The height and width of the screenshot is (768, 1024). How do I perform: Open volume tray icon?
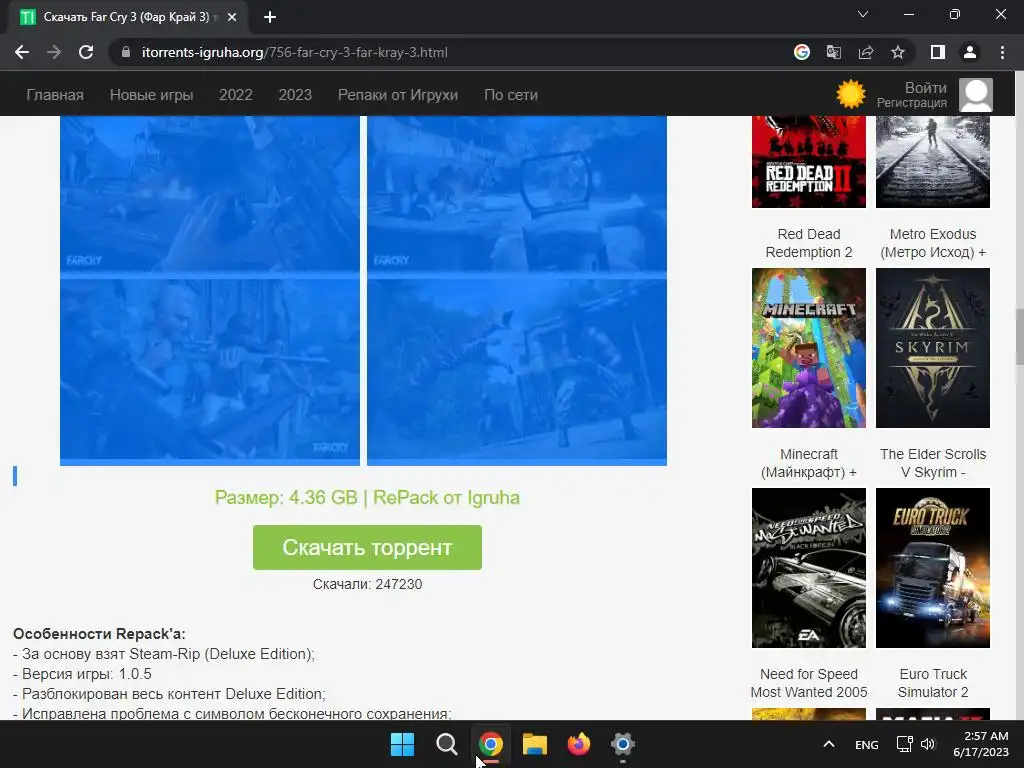[x=928, y=744]
